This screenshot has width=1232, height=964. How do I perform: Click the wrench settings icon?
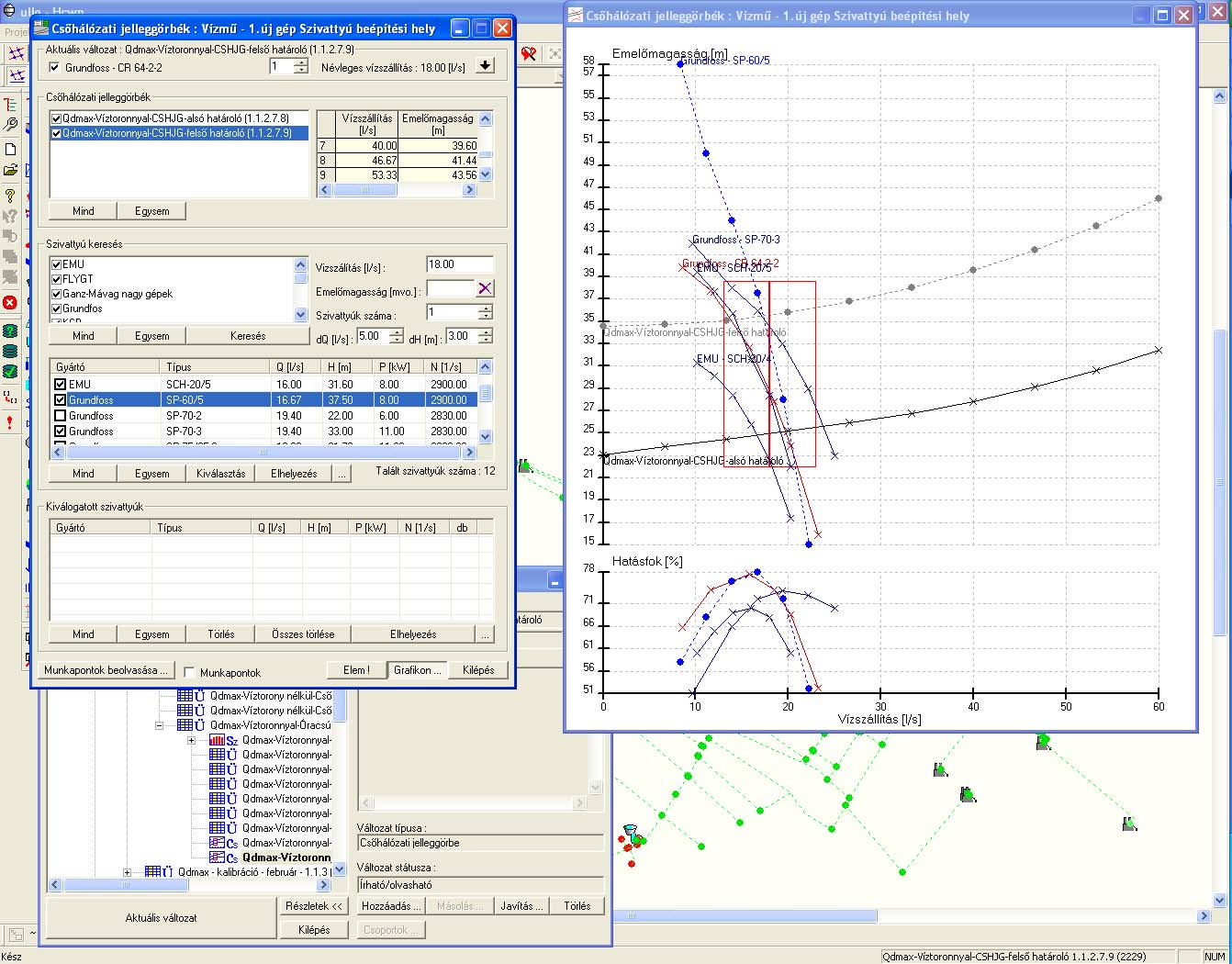click(10, 125)
